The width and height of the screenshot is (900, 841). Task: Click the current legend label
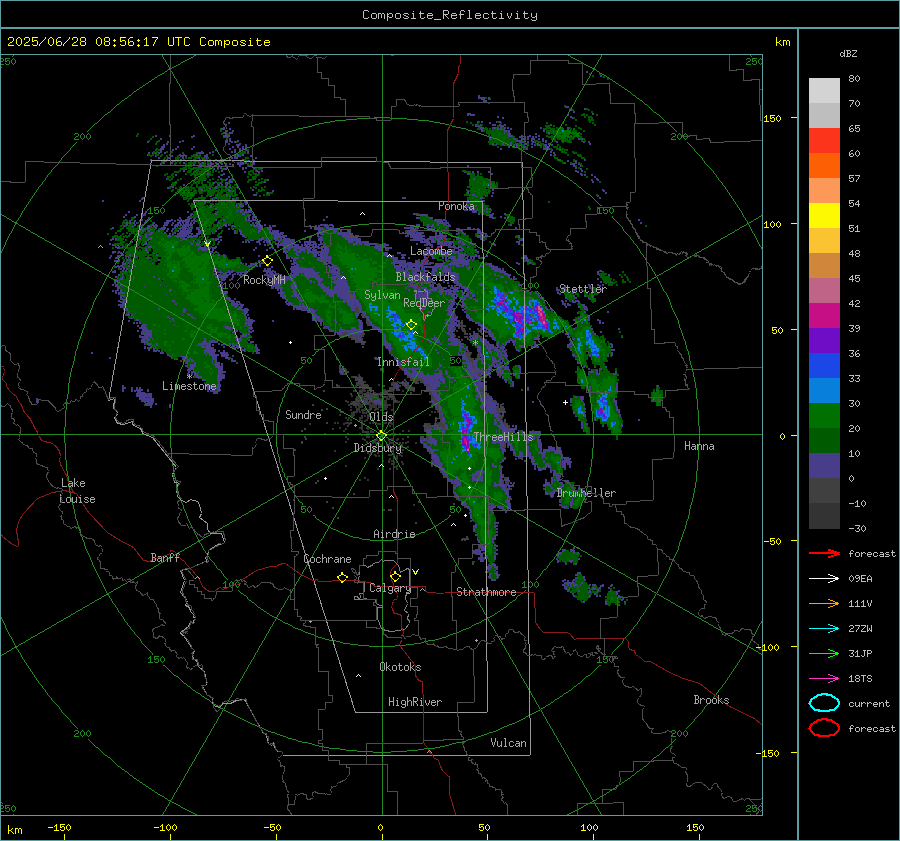869,704
